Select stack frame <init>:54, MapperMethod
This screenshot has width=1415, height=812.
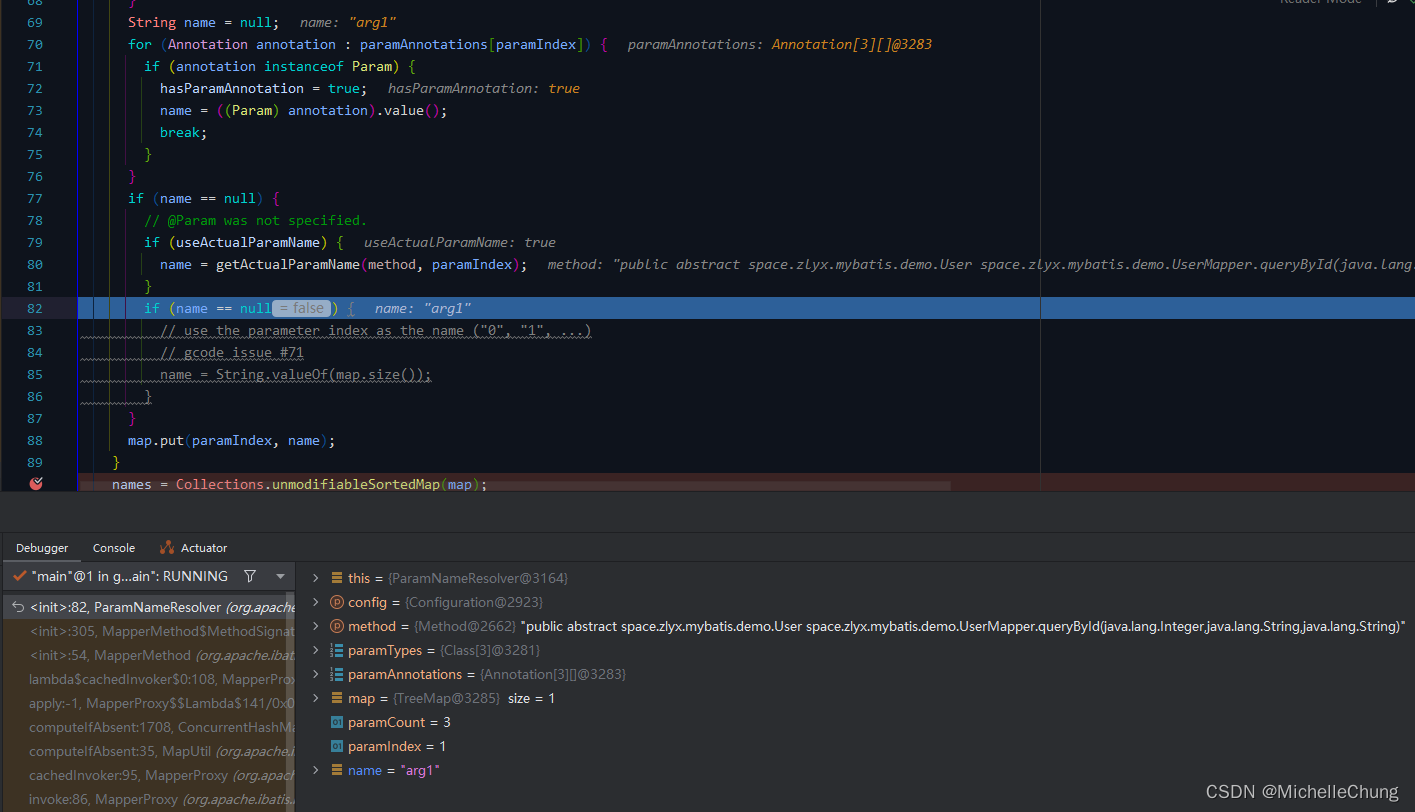click(x=150, y=655)
